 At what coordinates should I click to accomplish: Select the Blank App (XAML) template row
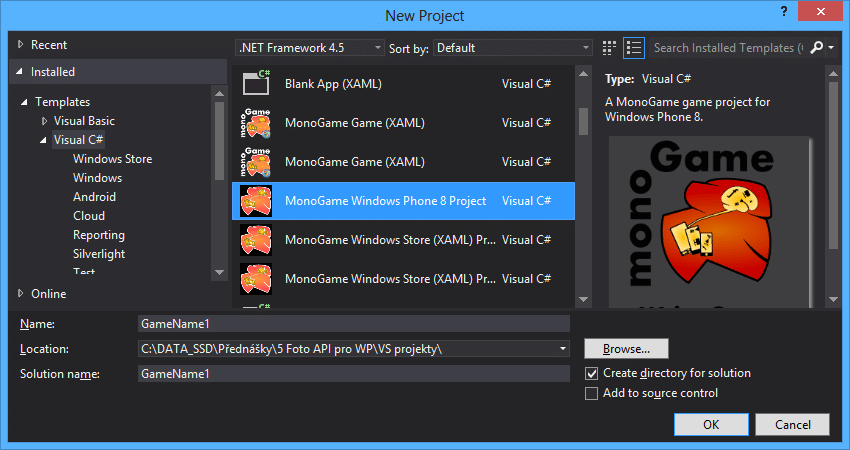403,83
